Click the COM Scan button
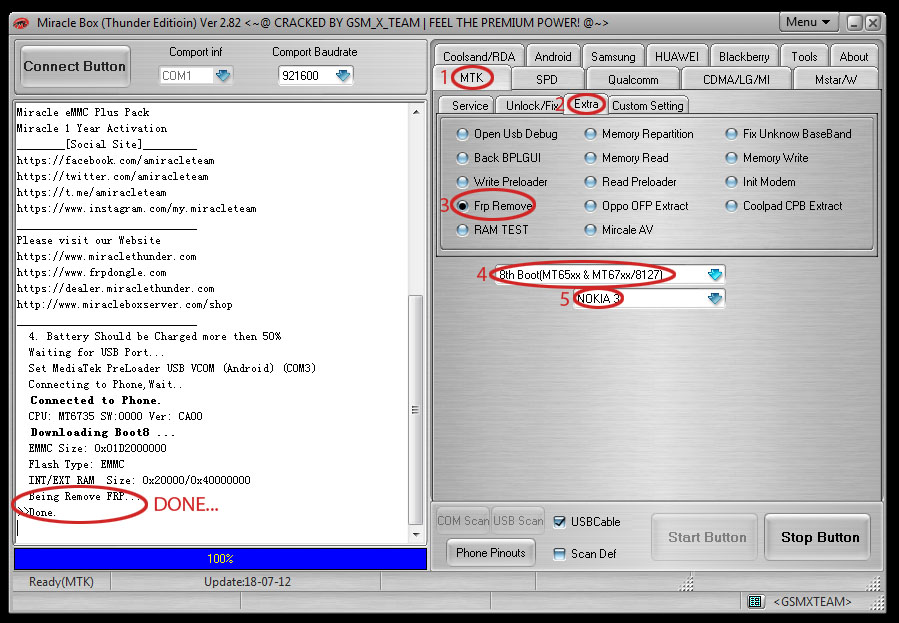 click(463, 520)
